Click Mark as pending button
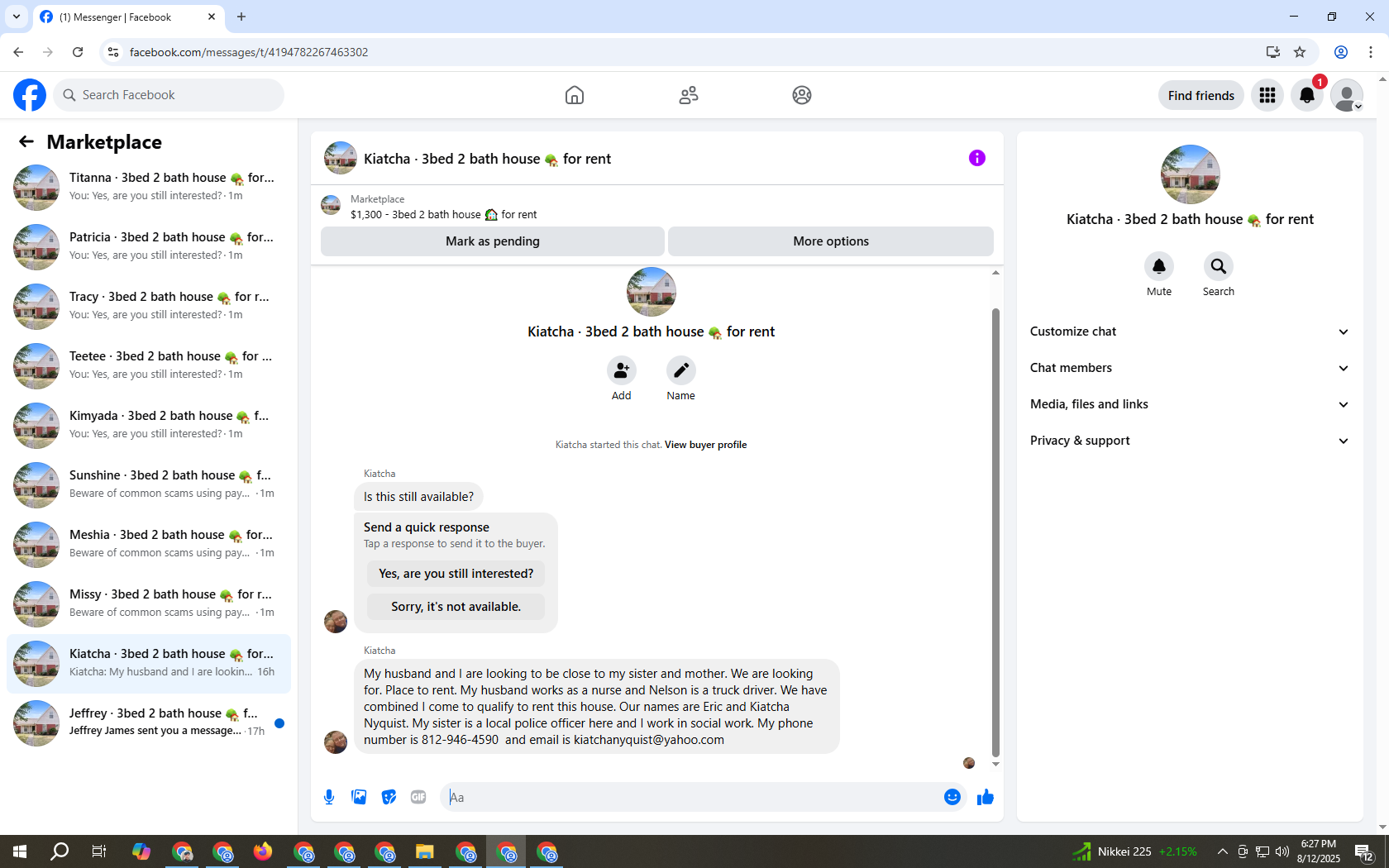 [493, 241]
